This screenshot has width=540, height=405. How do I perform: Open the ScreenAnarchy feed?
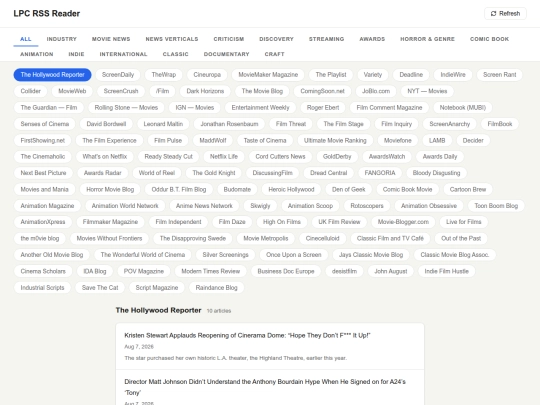click(449, 124)
